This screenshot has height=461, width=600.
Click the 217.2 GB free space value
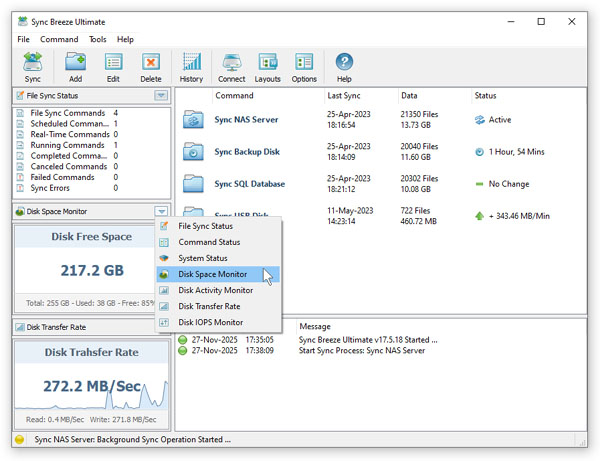point(92,270)
